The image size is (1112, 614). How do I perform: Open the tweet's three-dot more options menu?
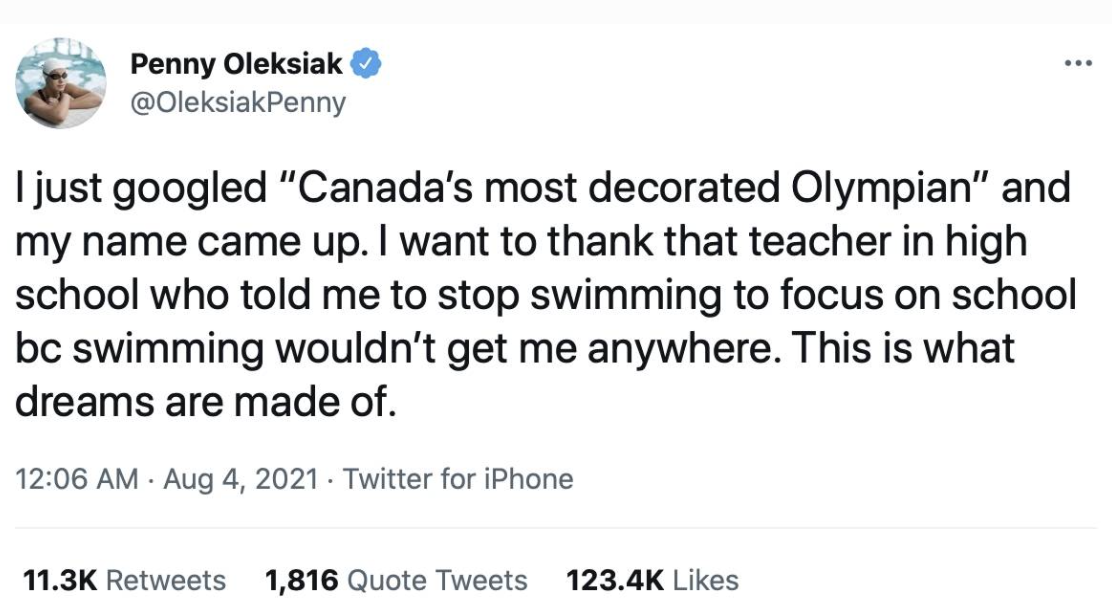click(x=1078, y=65)
